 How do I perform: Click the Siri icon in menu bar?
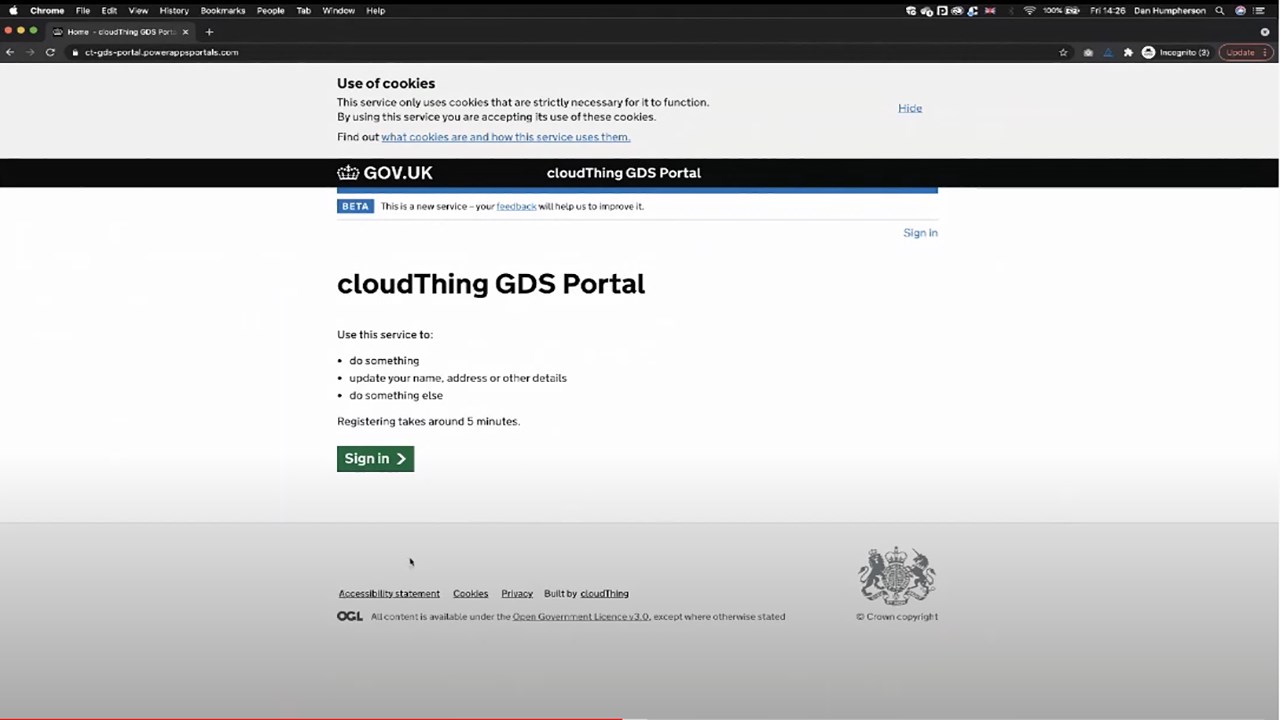pos(1241,10)
